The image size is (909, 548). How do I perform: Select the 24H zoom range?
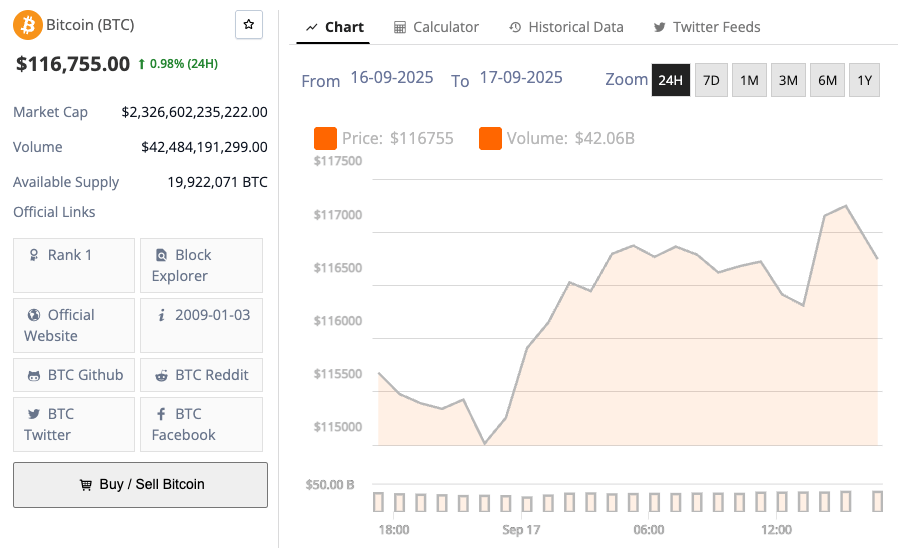(x=671, y=80)
